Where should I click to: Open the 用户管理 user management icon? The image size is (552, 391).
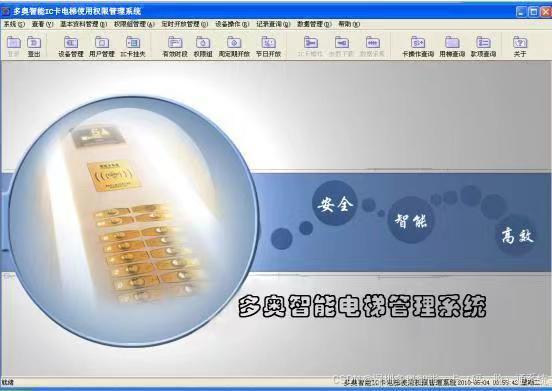102,46
